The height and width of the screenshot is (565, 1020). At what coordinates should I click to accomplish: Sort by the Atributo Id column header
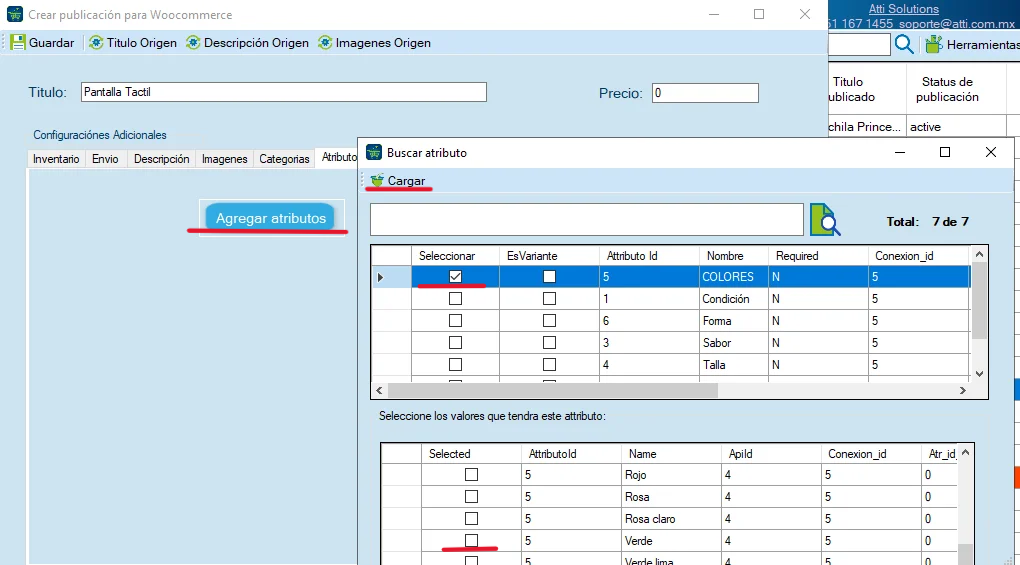tap(649, 256)
